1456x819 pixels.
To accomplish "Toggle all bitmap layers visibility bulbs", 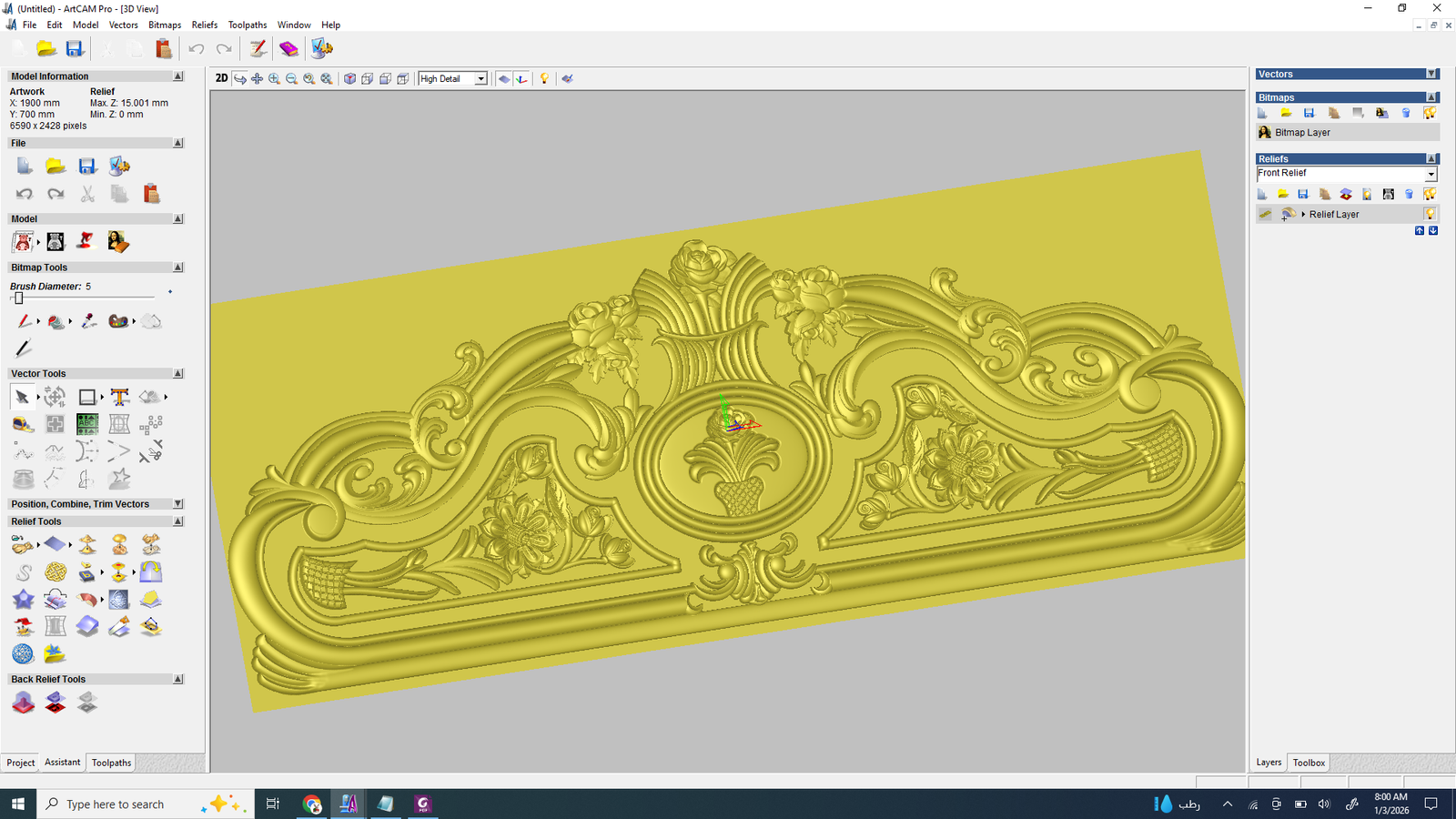I will click(1430, 113).
